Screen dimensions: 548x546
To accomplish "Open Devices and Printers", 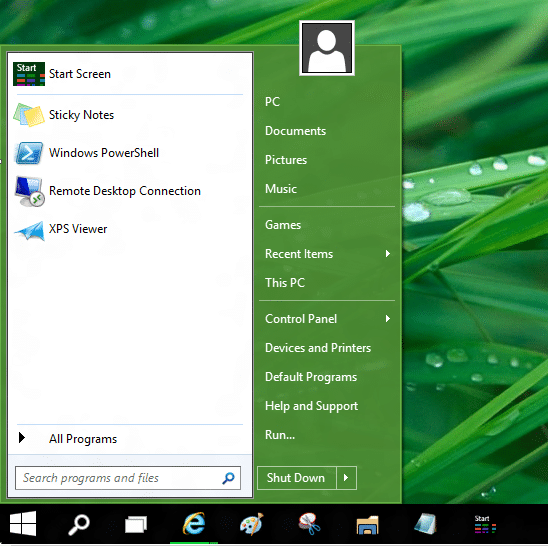I will pos(318,348).
